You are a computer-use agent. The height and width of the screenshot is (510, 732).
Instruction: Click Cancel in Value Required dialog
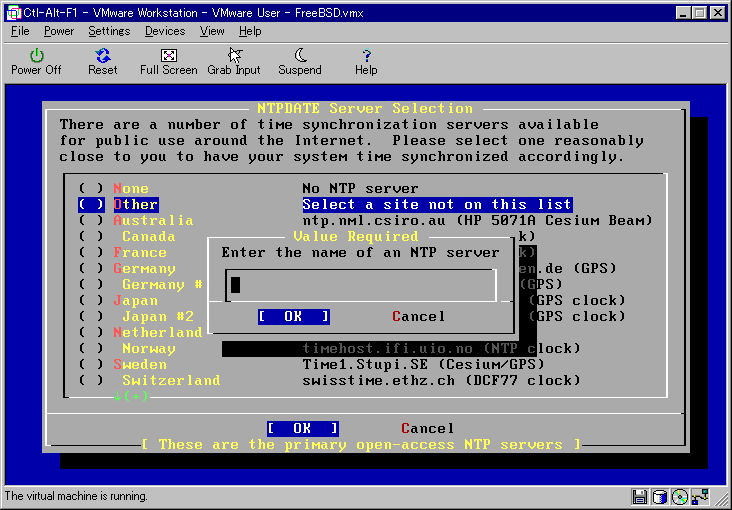[419, 317]
